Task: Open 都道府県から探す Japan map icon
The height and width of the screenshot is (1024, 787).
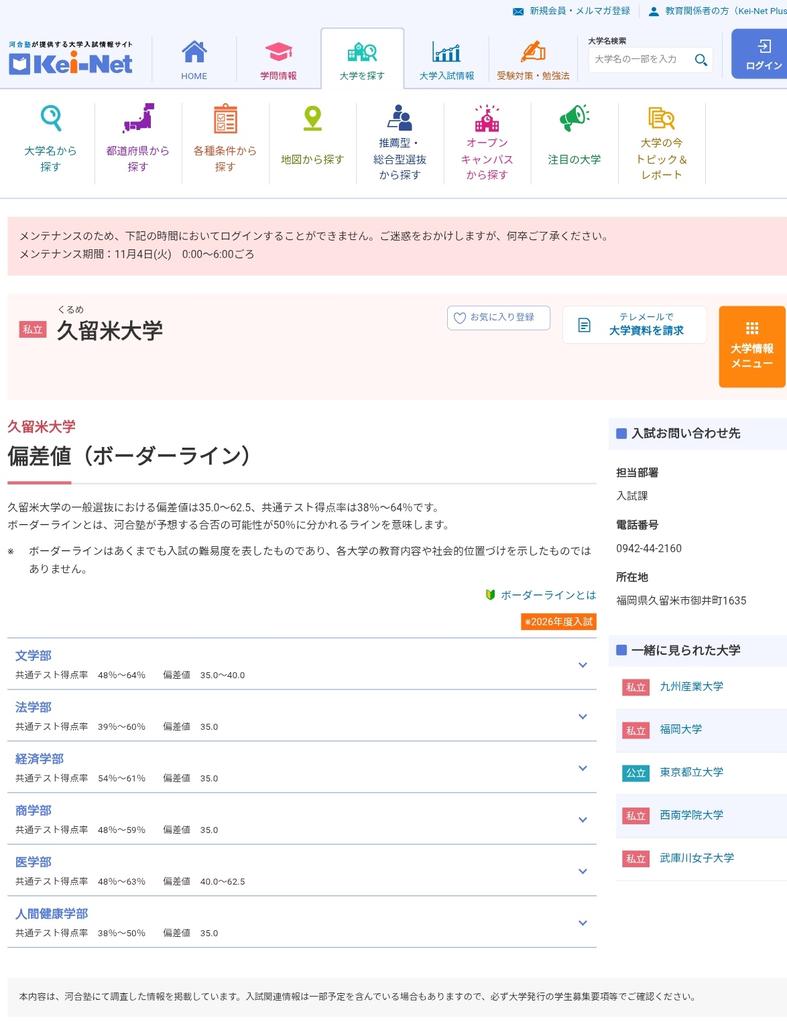Action: tap(138, 118)
